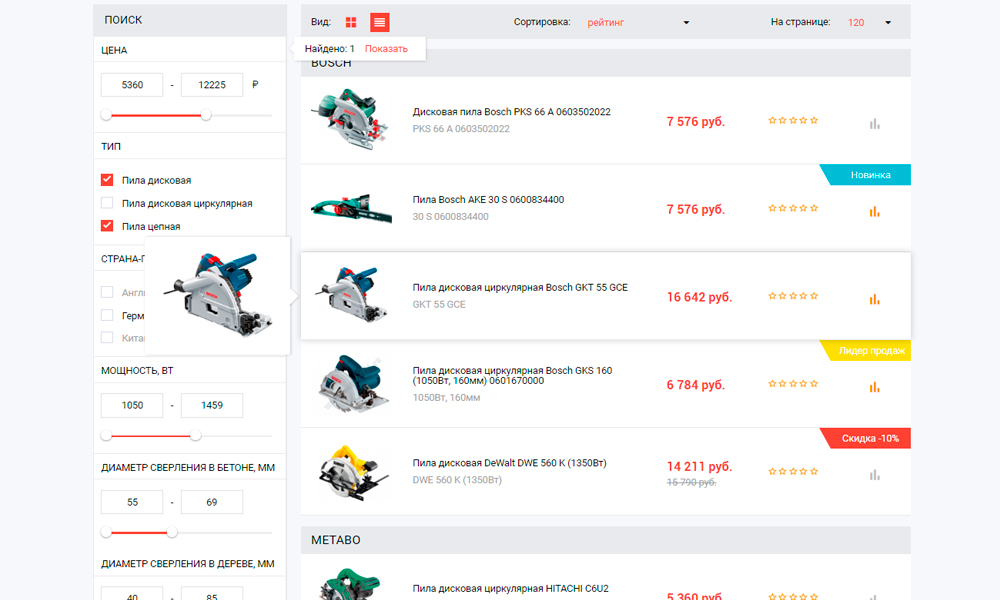1000x600 pixels.
Task: Toggle the 'Пила цепная' checkbox
Action: point(107,226)
